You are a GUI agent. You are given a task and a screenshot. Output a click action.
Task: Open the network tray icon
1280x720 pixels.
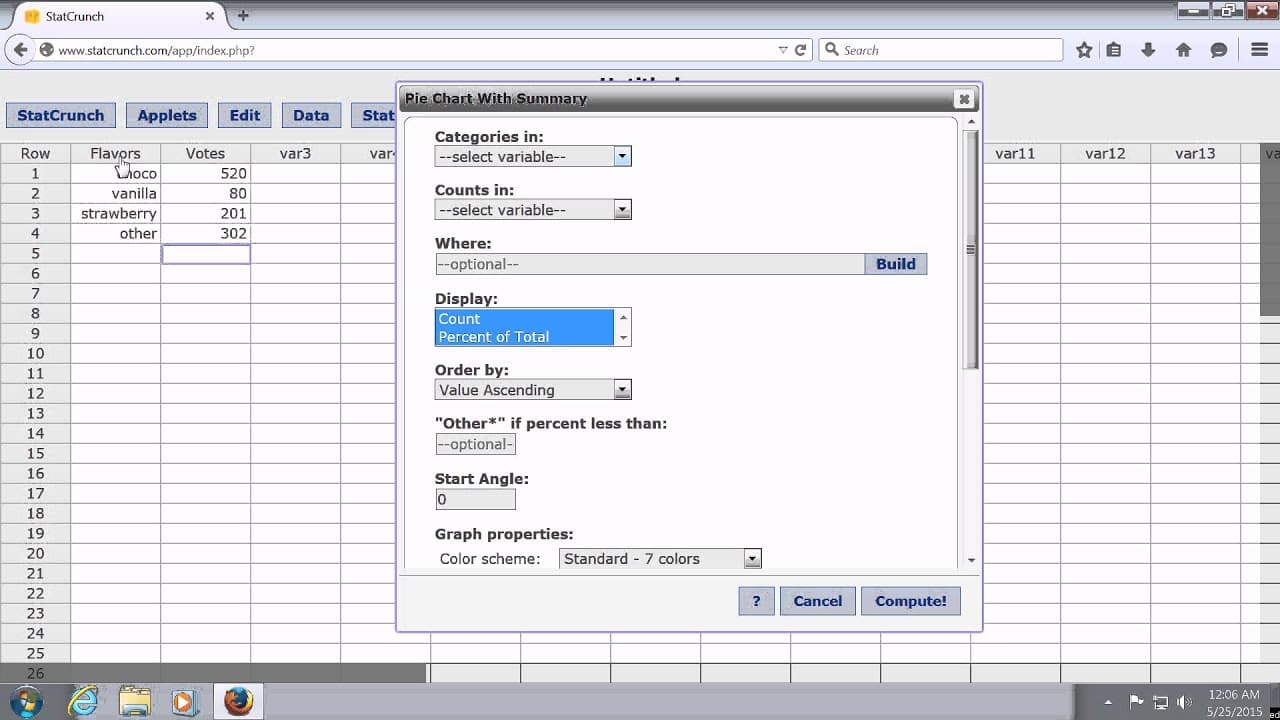tap(1160, 702)
